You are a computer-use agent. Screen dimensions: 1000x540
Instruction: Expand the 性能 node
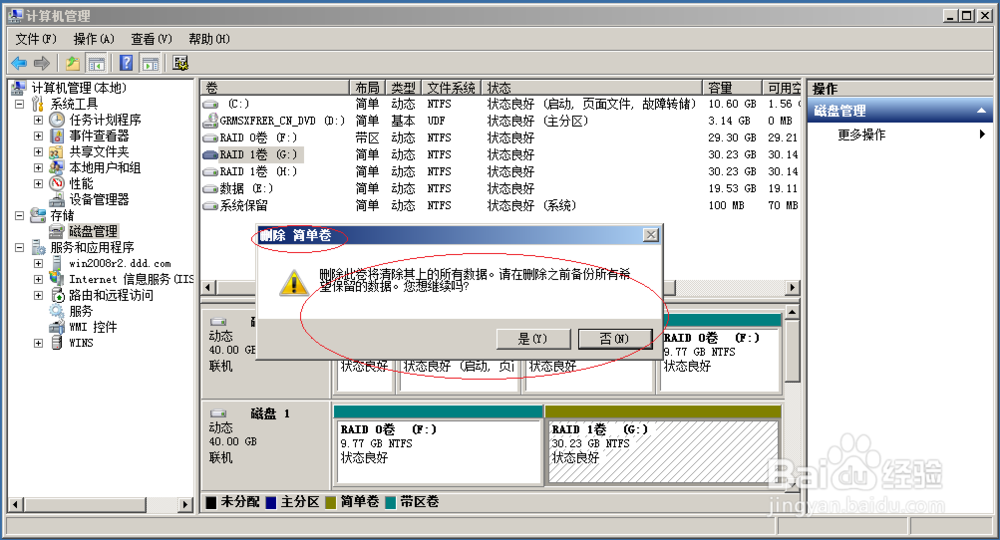point(38,183)
